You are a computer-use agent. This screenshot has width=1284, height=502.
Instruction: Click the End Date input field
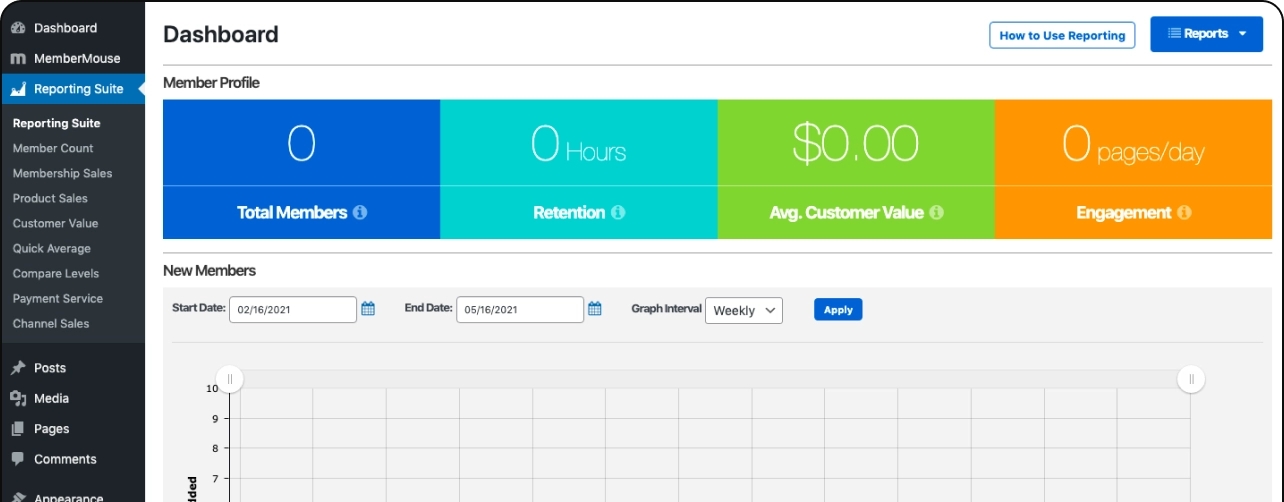point(520,310)
